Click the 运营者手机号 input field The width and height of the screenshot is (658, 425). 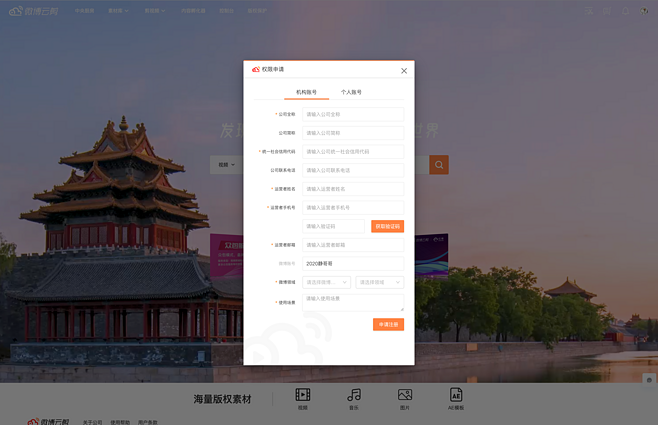point(353,208)
